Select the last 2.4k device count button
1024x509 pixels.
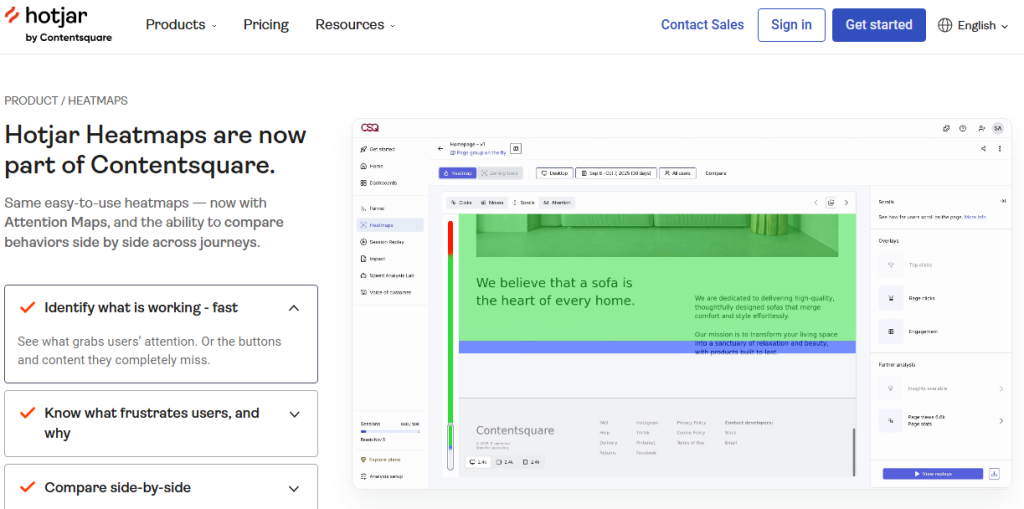532,462
